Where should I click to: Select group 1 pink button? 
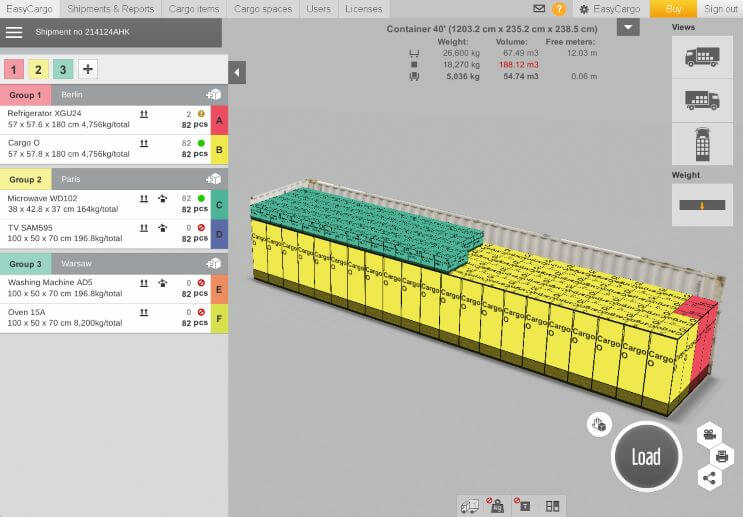pyautogui.click(x=14, y=69)
